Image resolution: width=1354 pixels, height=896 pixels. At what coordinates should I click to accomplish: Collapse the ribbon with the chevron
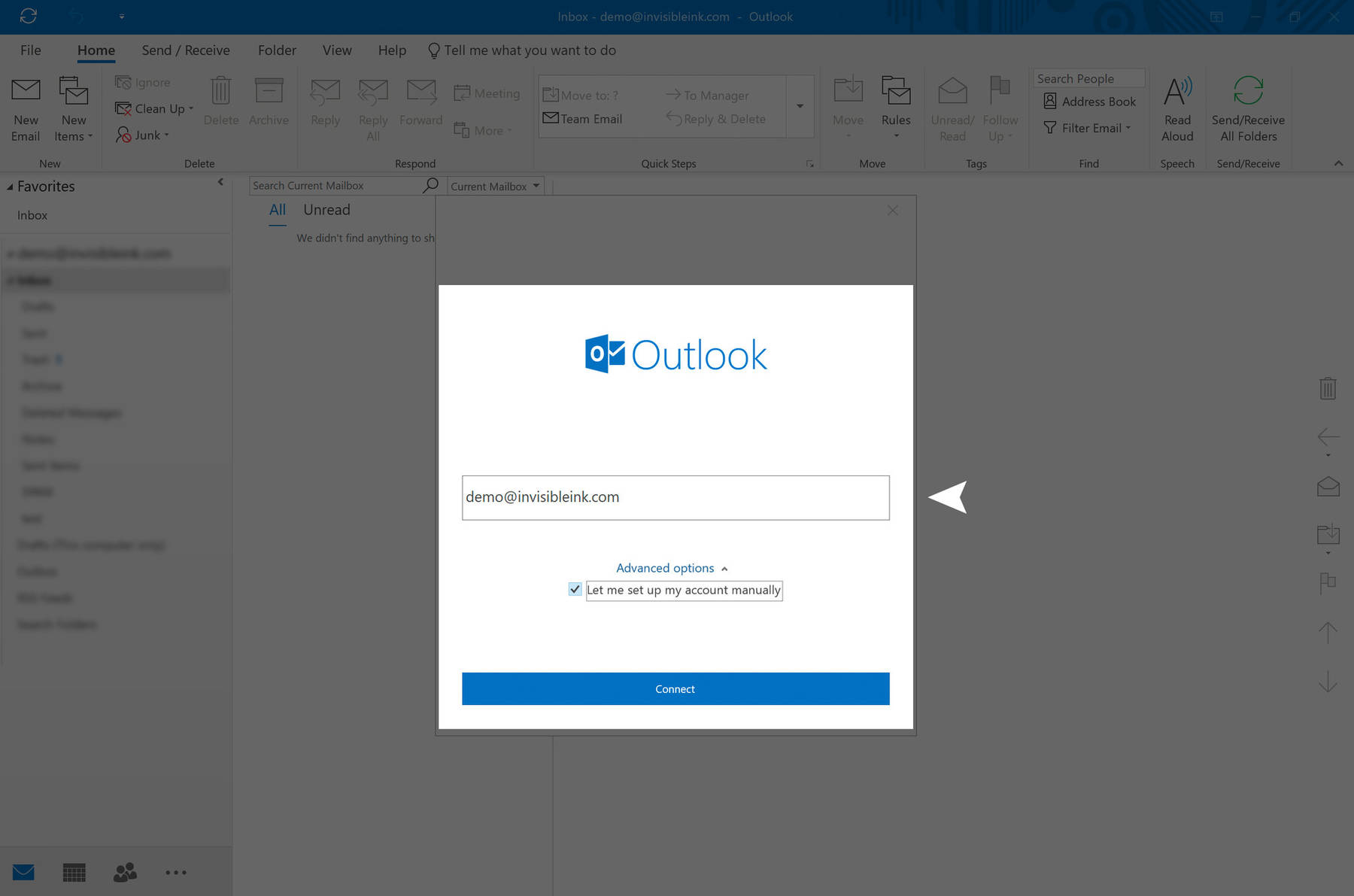click(1338, 163)
